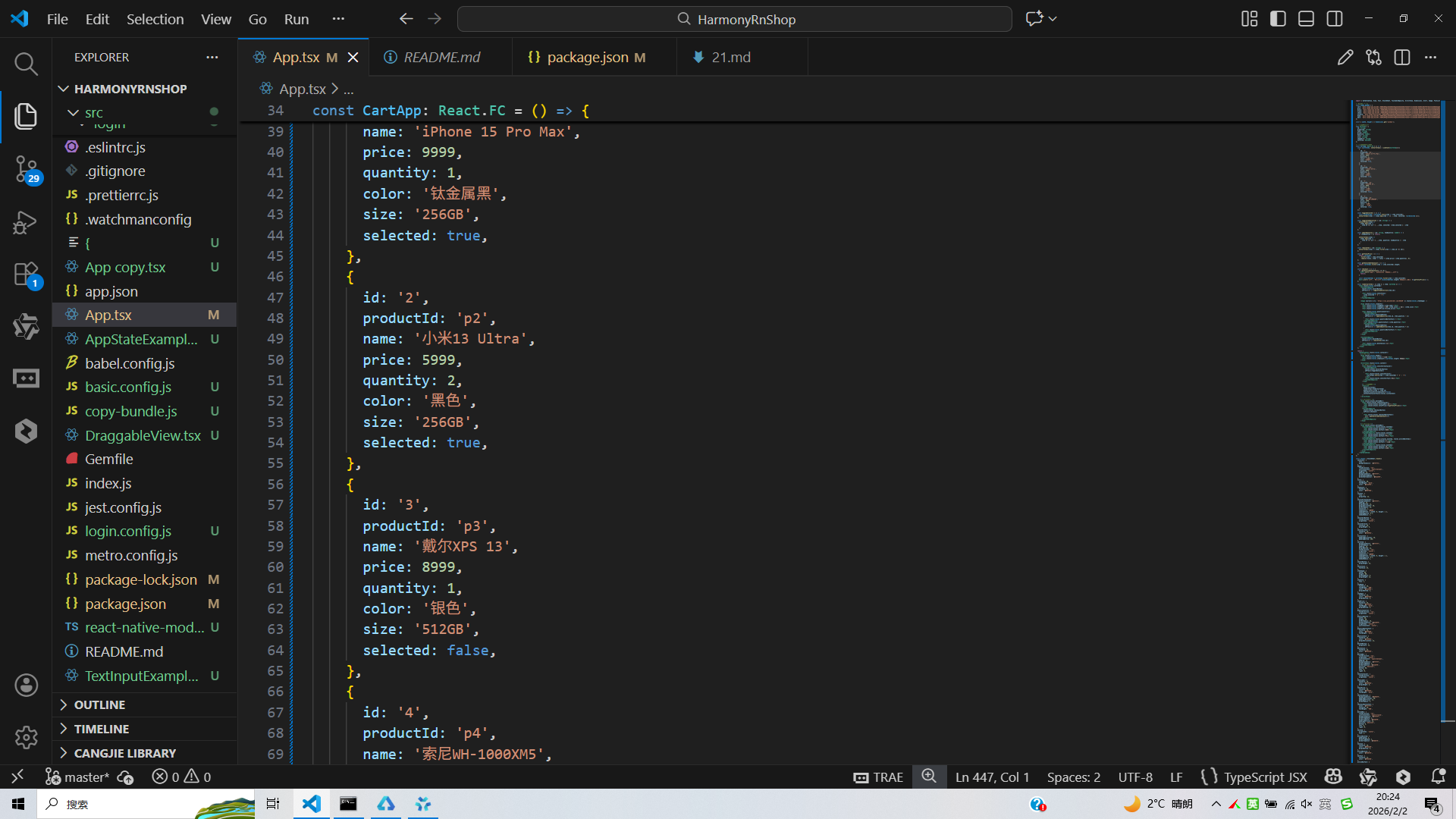Click the Windows taskbar search box

click(x=146, y=804)
